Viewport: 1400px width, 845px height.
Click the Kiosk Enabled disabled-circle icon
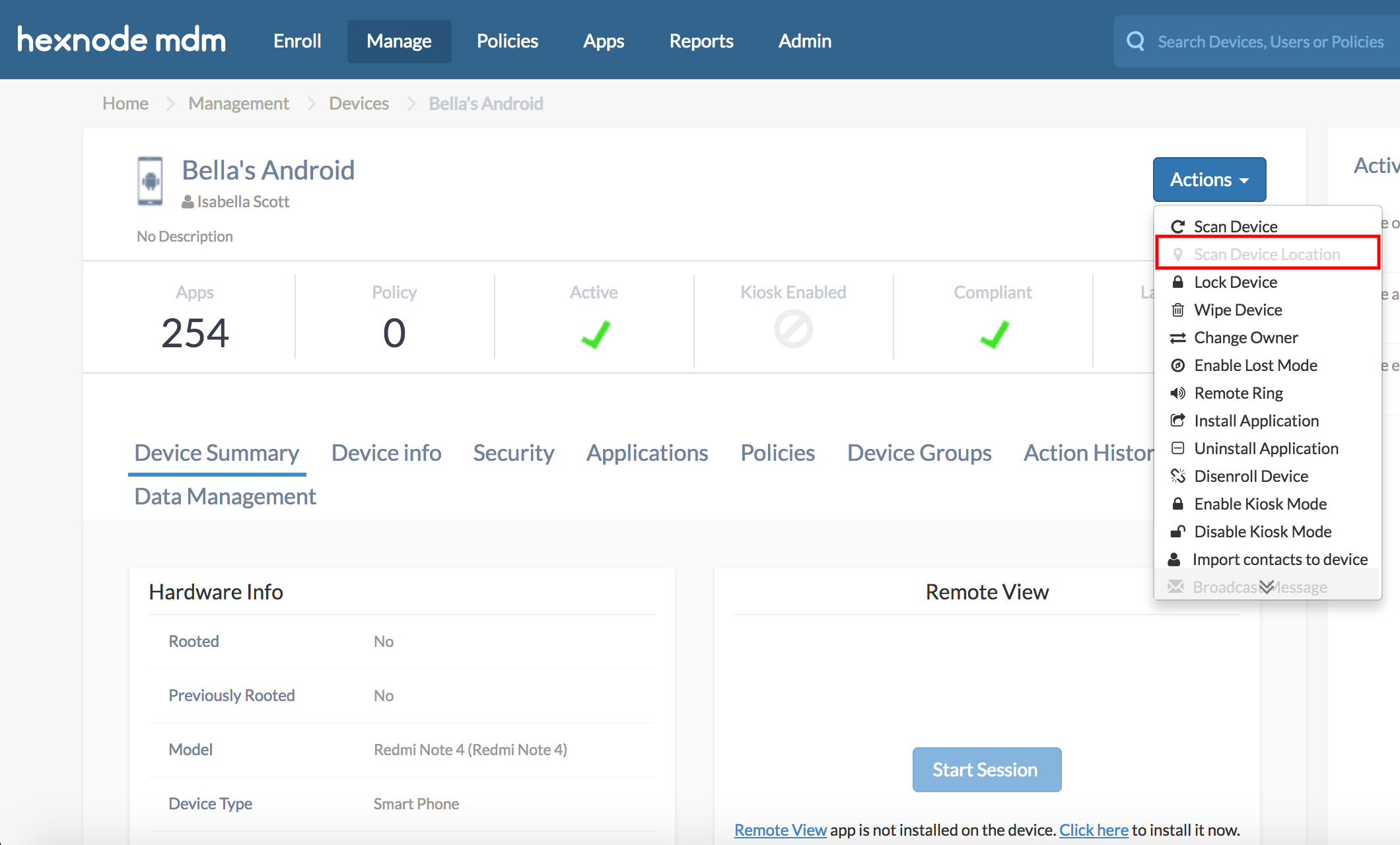793,329
